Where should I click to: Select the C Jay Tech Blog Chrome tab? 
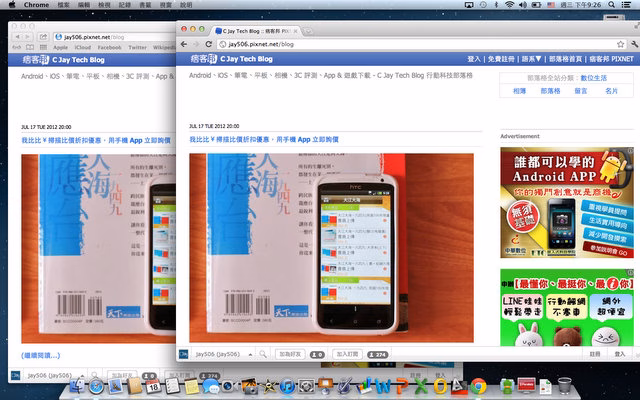[255, 31]
